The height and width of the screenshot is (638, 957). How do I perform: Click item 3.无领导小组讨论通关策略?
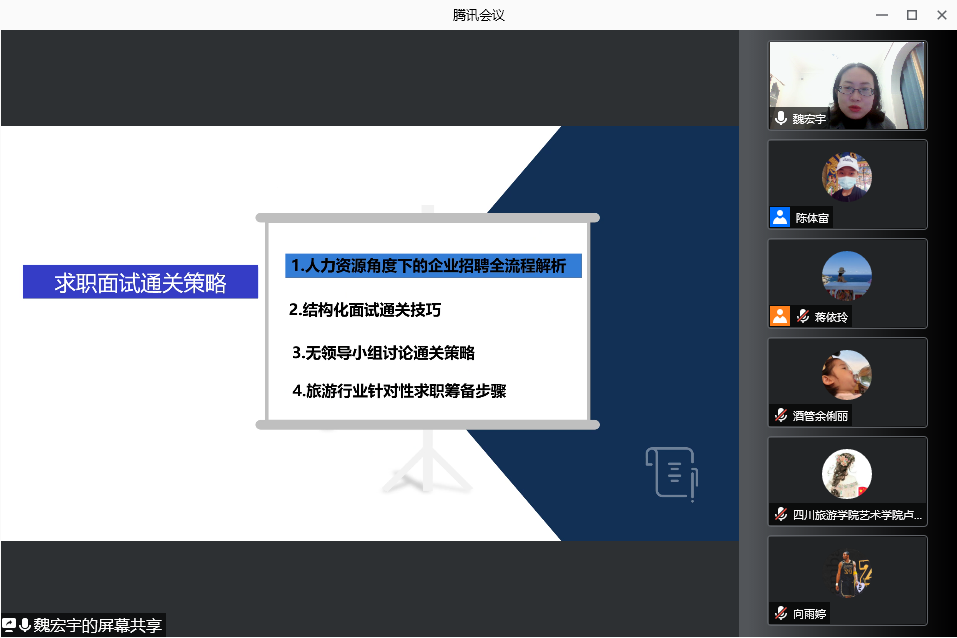tap(383, 353)
